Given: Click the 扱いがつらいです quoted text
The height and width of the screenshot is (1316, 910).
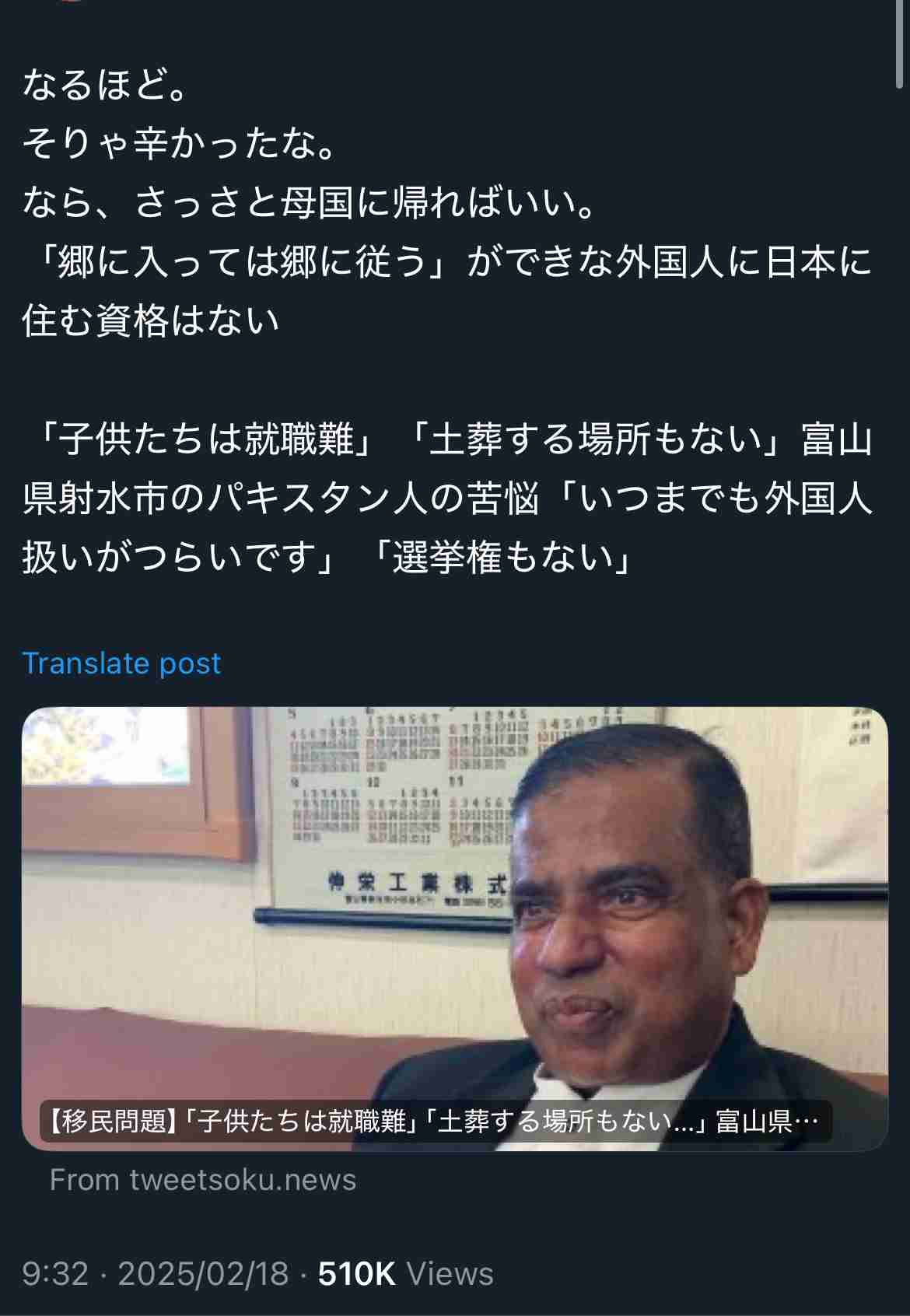Looking at the screenshot, I should tap(173, 558).
